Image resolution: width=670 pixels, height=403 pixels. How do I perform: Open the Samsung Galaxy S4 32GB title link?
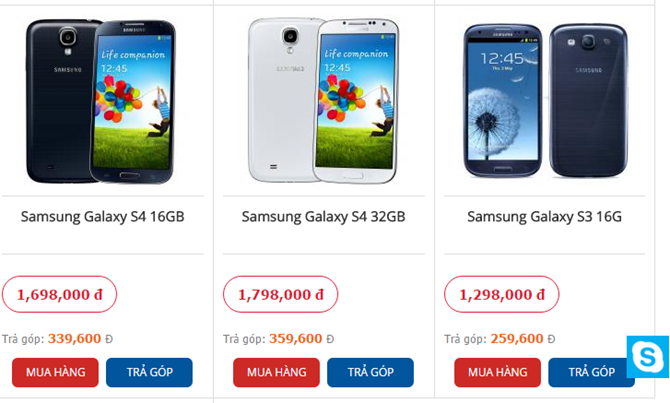[x=323, y=217]
